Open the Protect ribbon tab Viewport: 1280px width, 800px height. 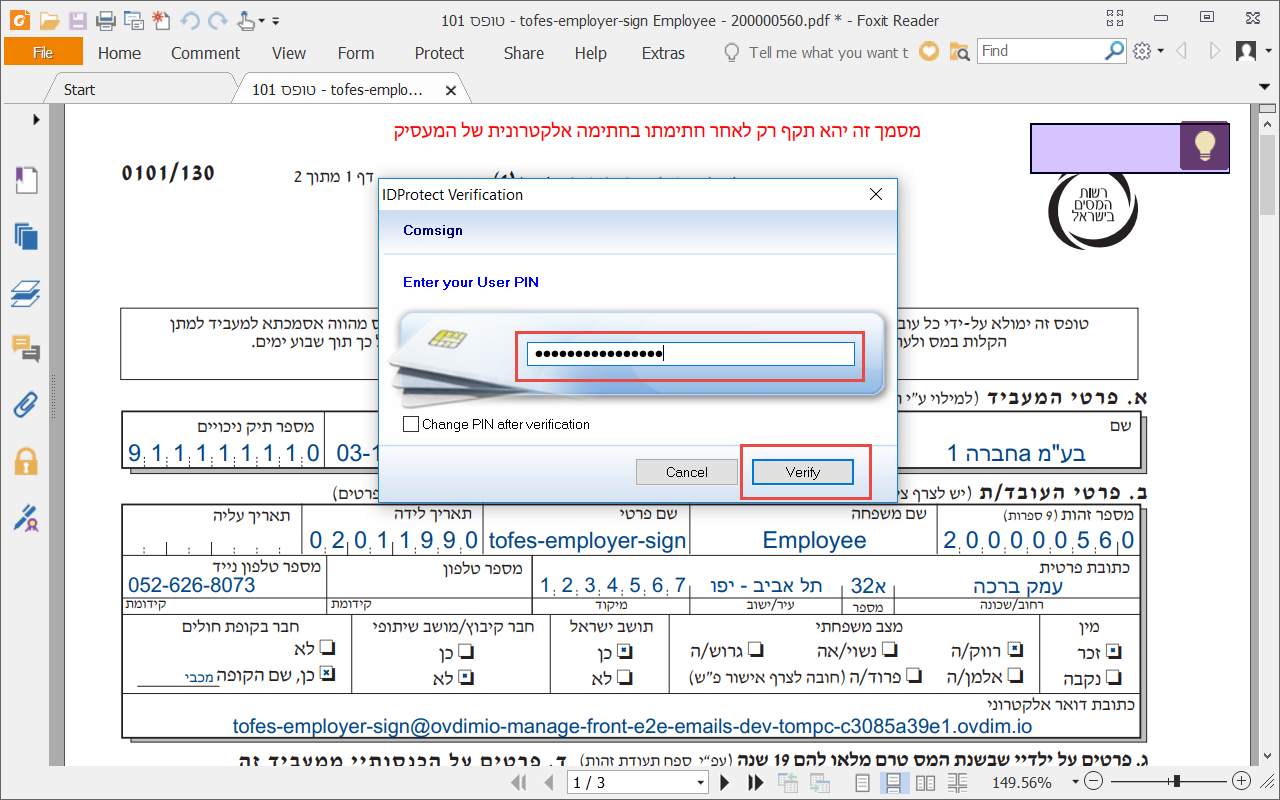[439, 53]
